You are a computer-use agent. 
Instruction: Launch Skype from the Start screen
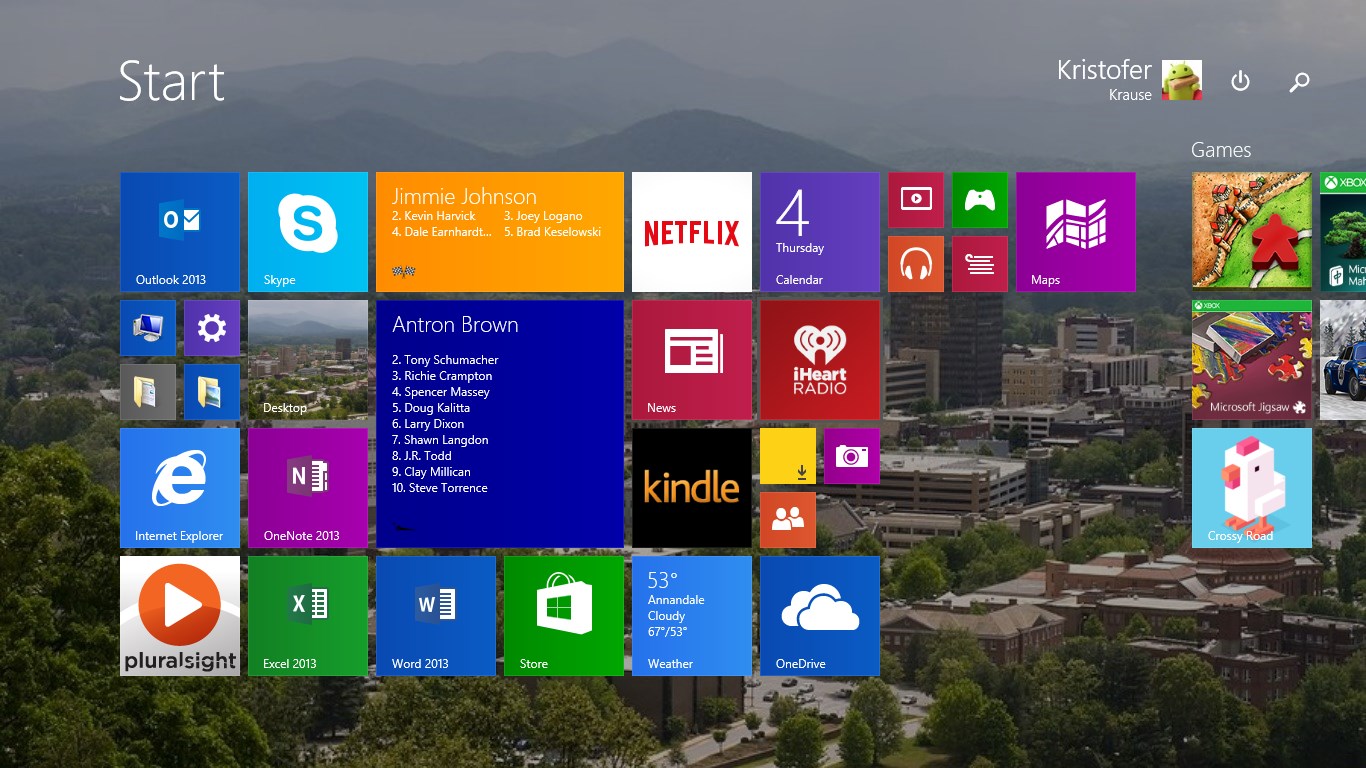[308, 232]
